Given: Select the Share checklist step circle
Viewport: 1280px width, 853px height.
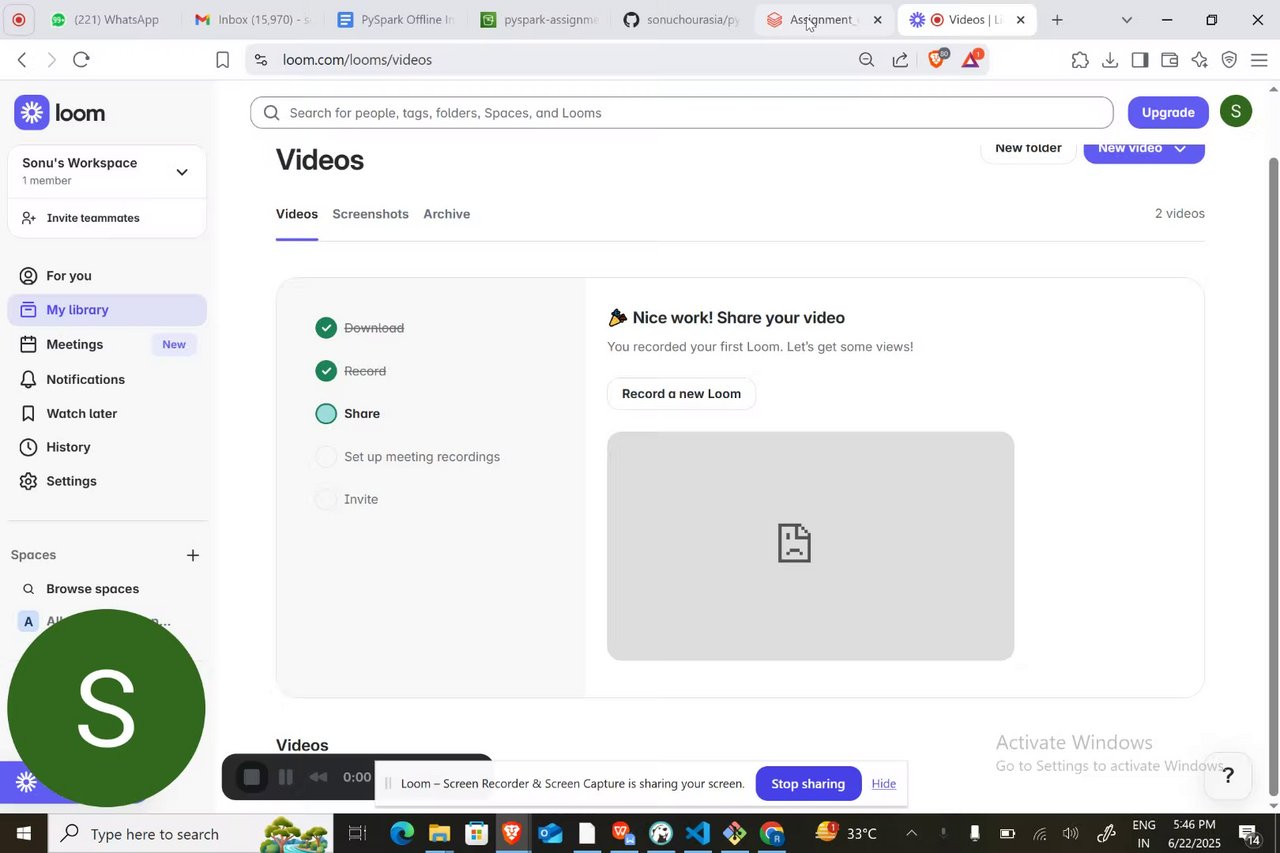Looking at the screenshot, I should point(326,414).
